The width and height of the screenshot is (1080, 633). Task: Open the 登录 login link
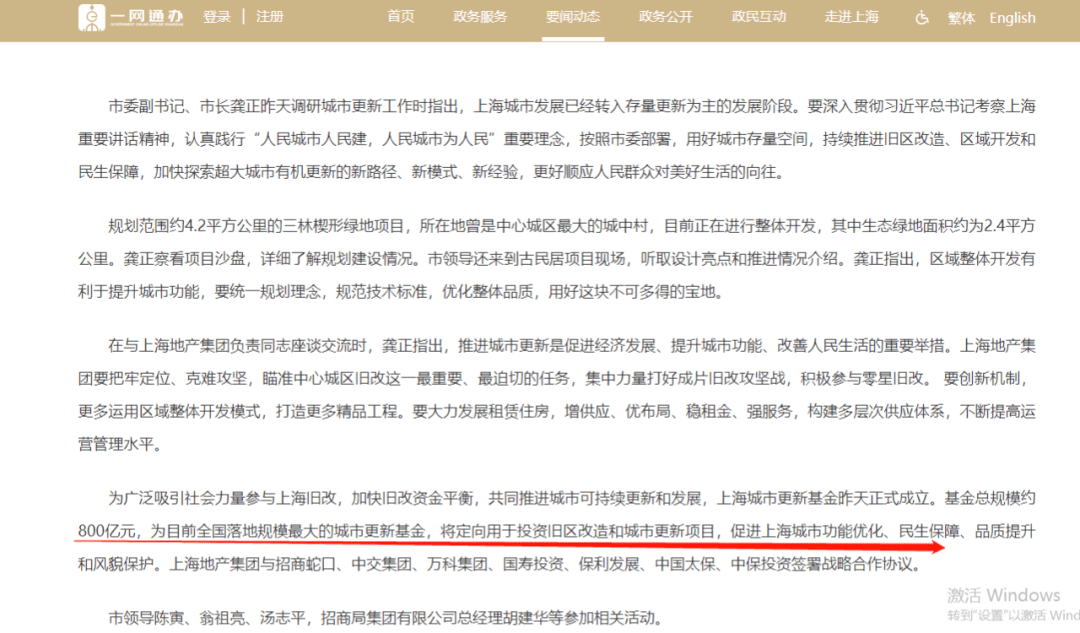217,17
